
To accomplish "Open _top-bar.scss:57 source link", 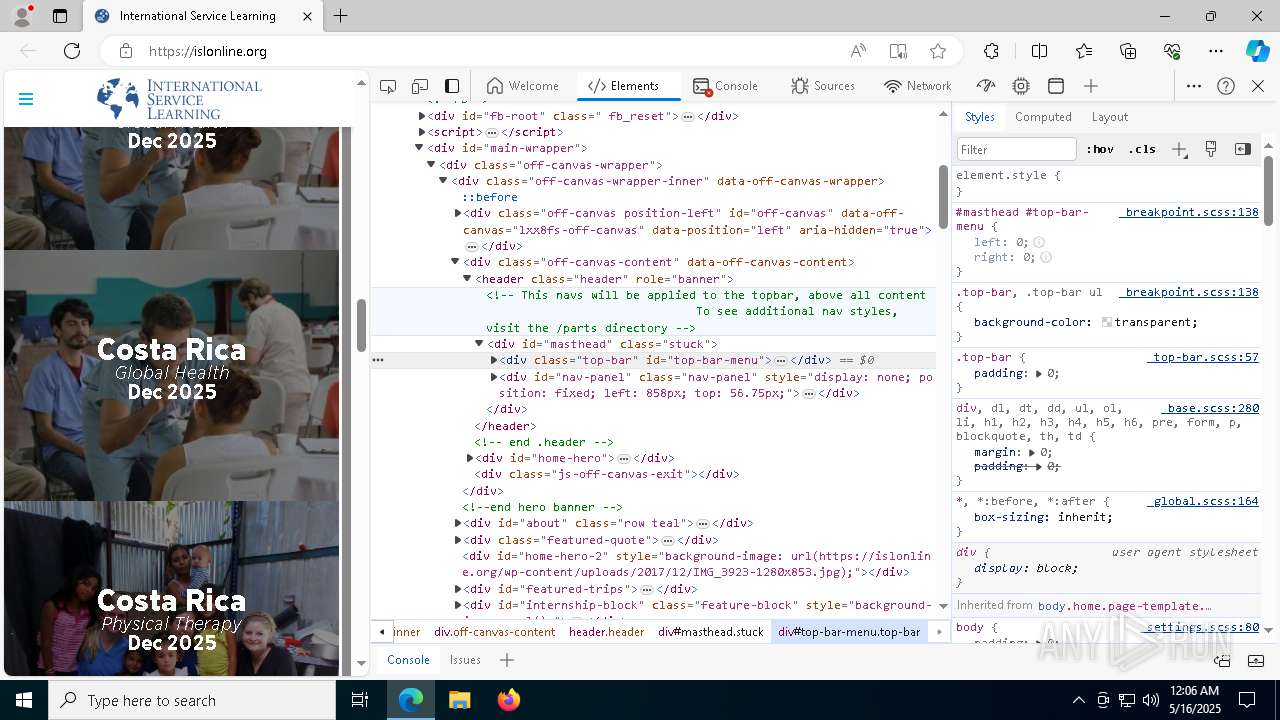I will [1203, 357].
